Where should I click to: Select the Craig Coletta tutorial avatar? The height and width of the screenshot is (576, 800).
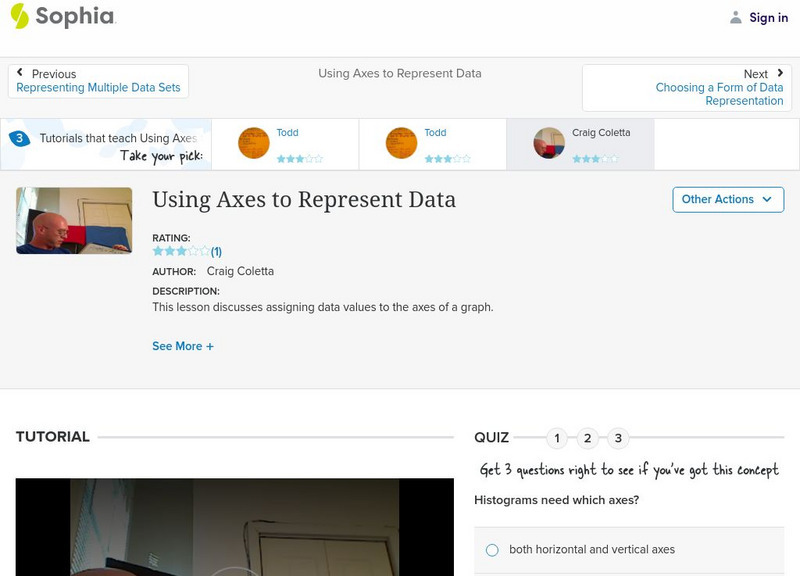[x=549, y=143]
